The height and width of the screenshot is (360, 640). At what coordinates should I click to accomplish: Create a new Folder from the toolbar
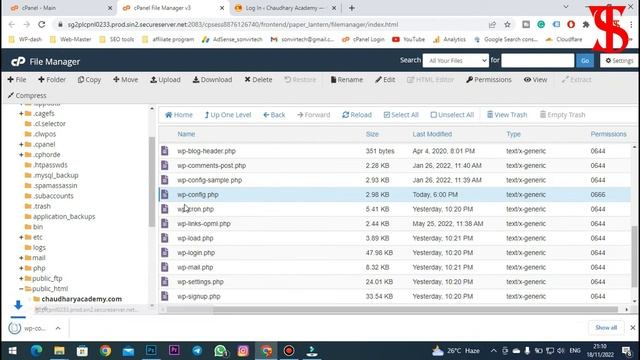click(x=52, y=80)
